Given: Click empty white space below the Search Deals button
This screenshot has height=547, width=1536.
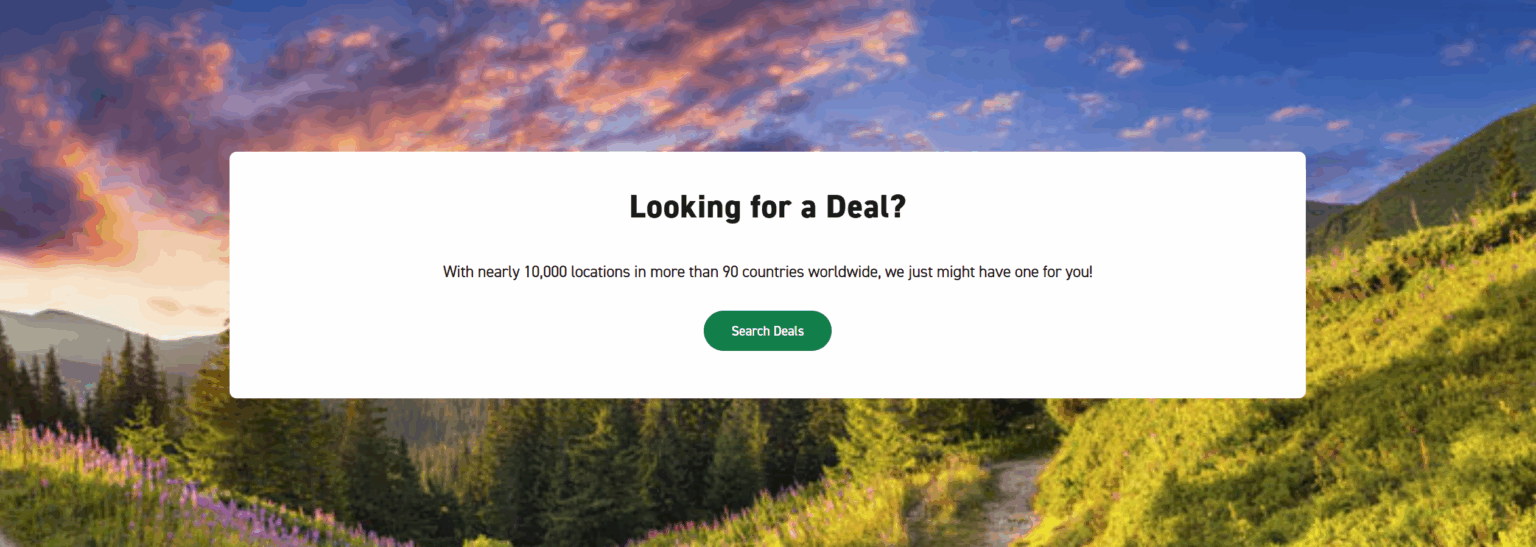Looking at the screenshot, I should (x=767, y=375).
